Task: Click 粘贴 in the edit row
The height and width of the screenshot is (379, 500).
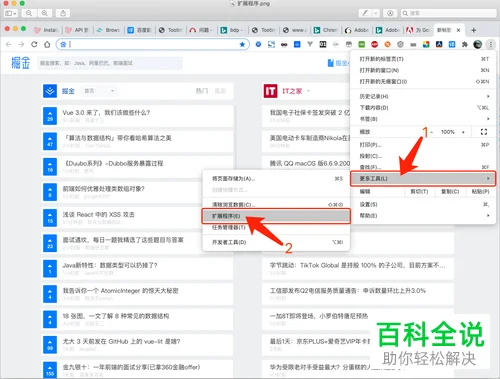Action: [x=480, y=191]
